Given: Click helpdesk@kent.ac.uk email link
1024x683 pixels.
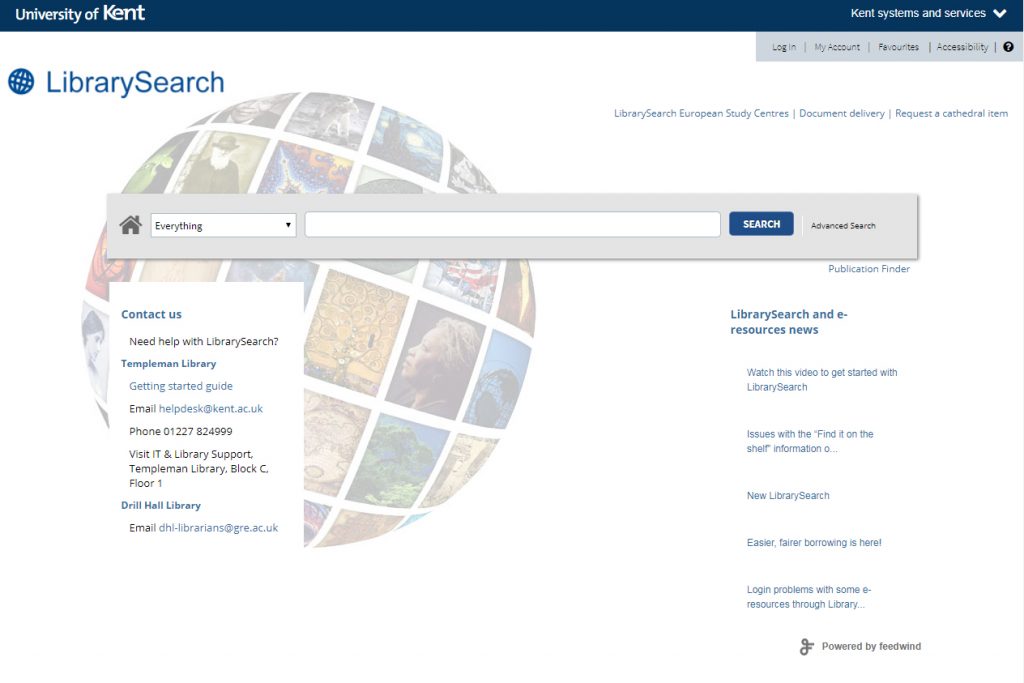Looking at the screenshot, I should point(211,409).
